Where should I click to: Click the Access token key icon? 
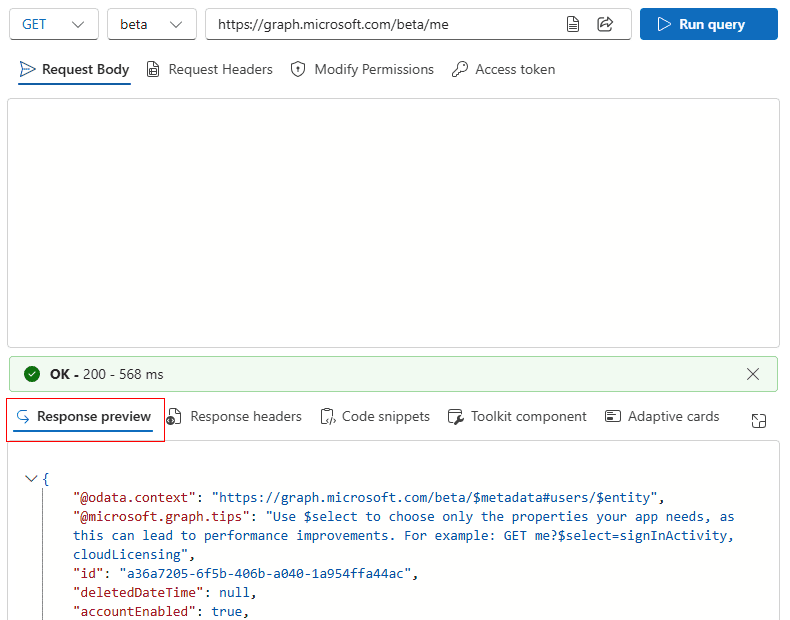pyautogui.click(x=460, y=70)
